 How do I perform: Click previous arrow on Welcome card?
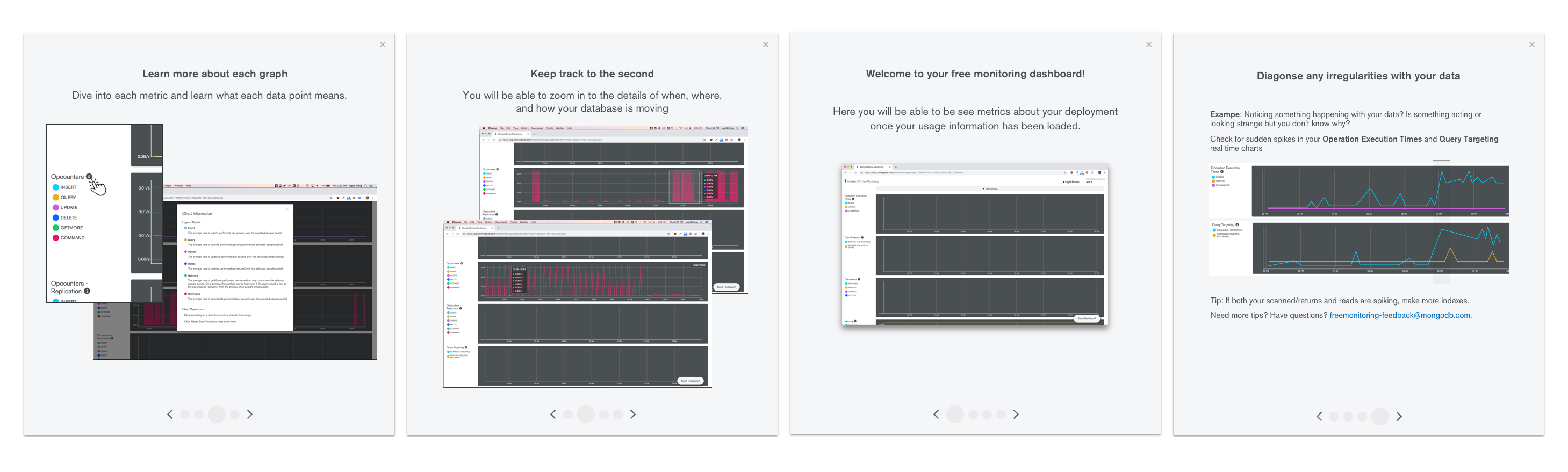click(x=936, y=414)
